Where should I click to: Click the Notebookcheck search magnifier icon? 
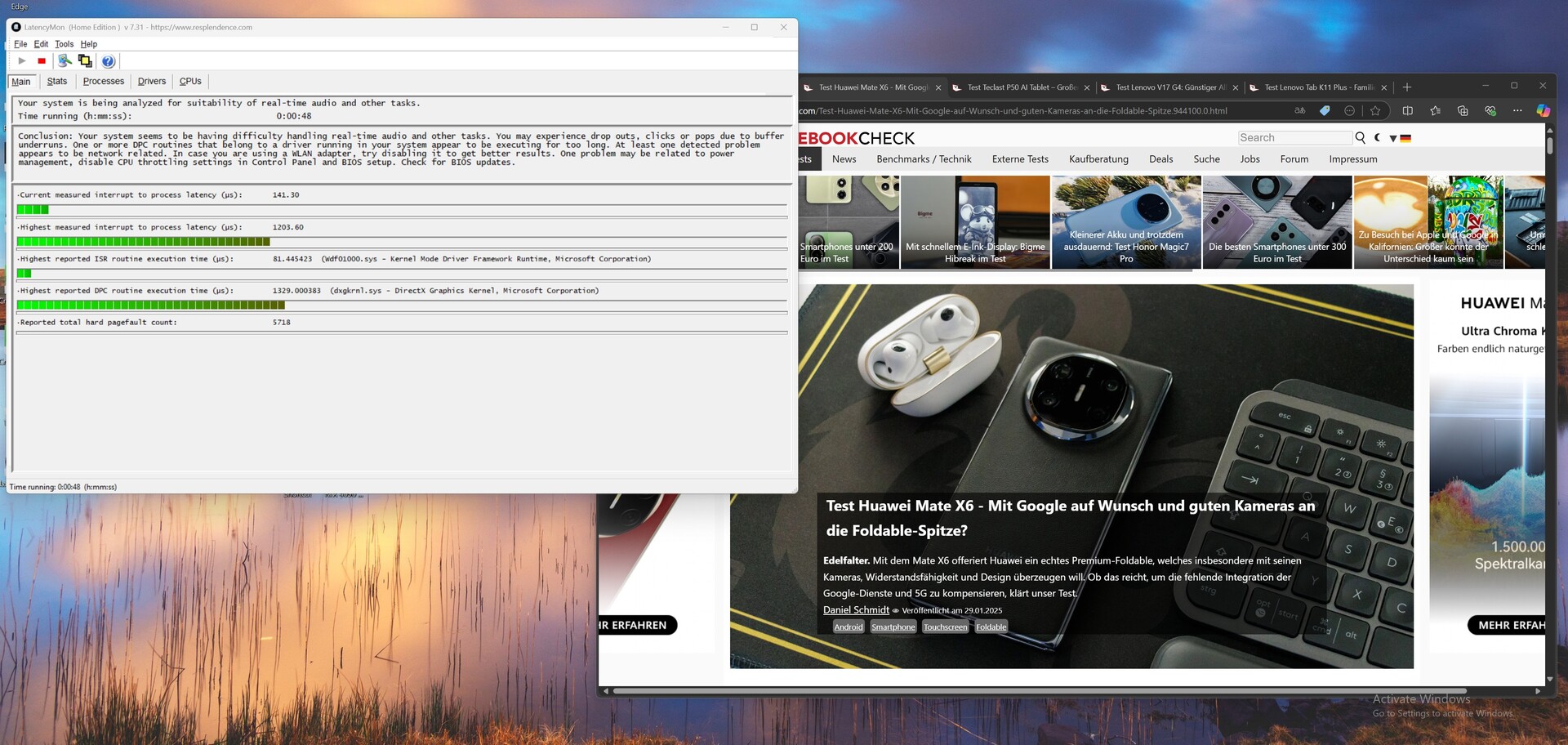tap(1361, 138)
